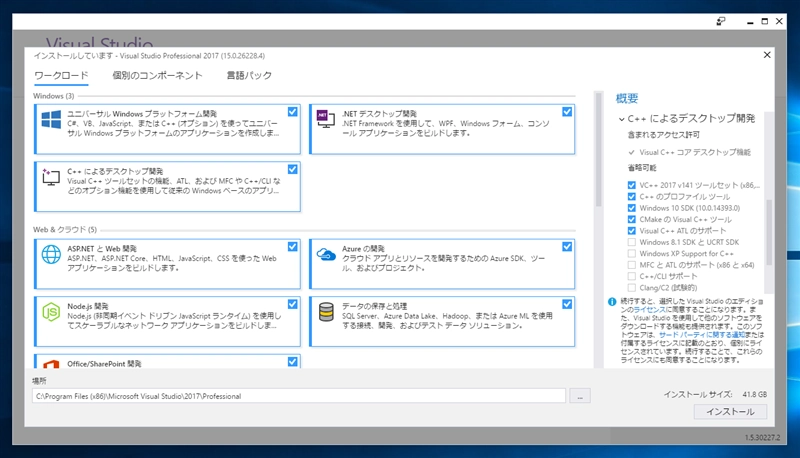Enable MFC and ATL support (x86 and x64)

point(632,265)
